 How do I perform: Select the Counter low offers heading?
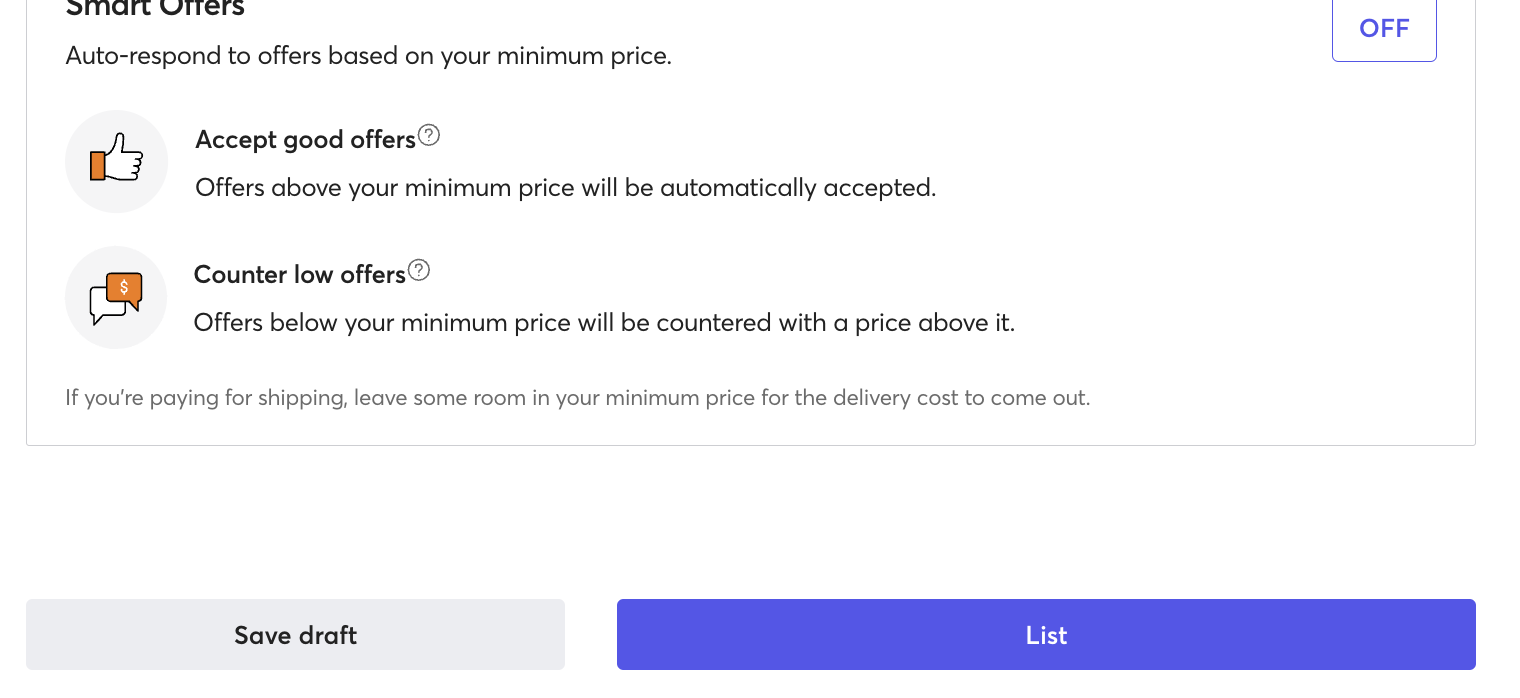click(299, 275)
